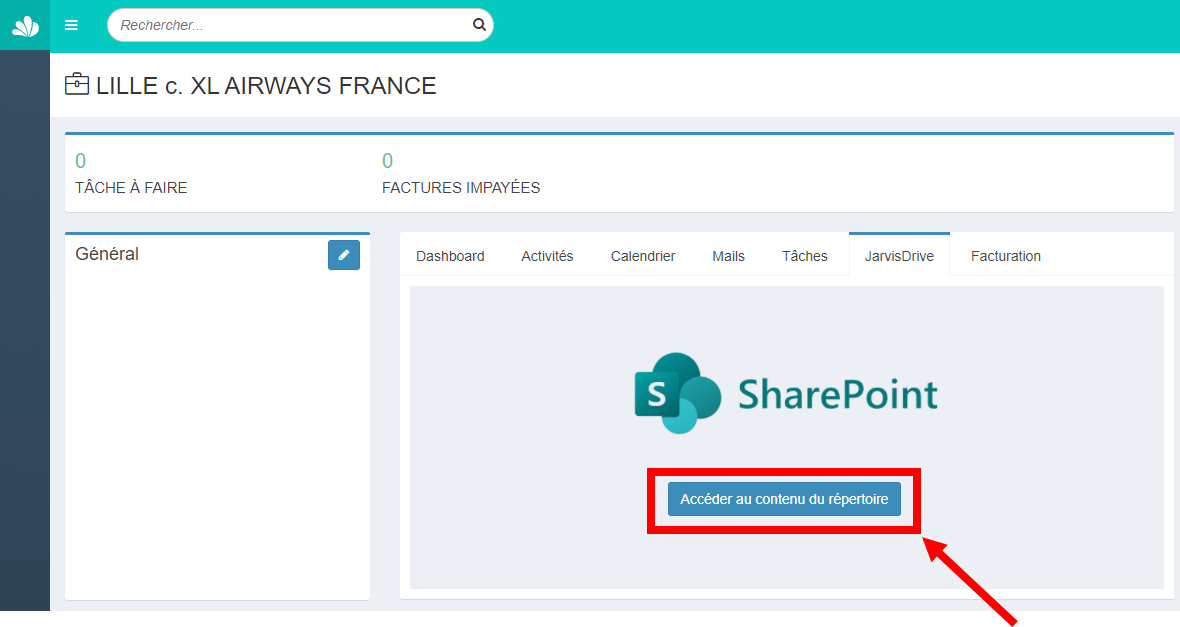
Task: Click the SharePoint logo
Action: 786,393
